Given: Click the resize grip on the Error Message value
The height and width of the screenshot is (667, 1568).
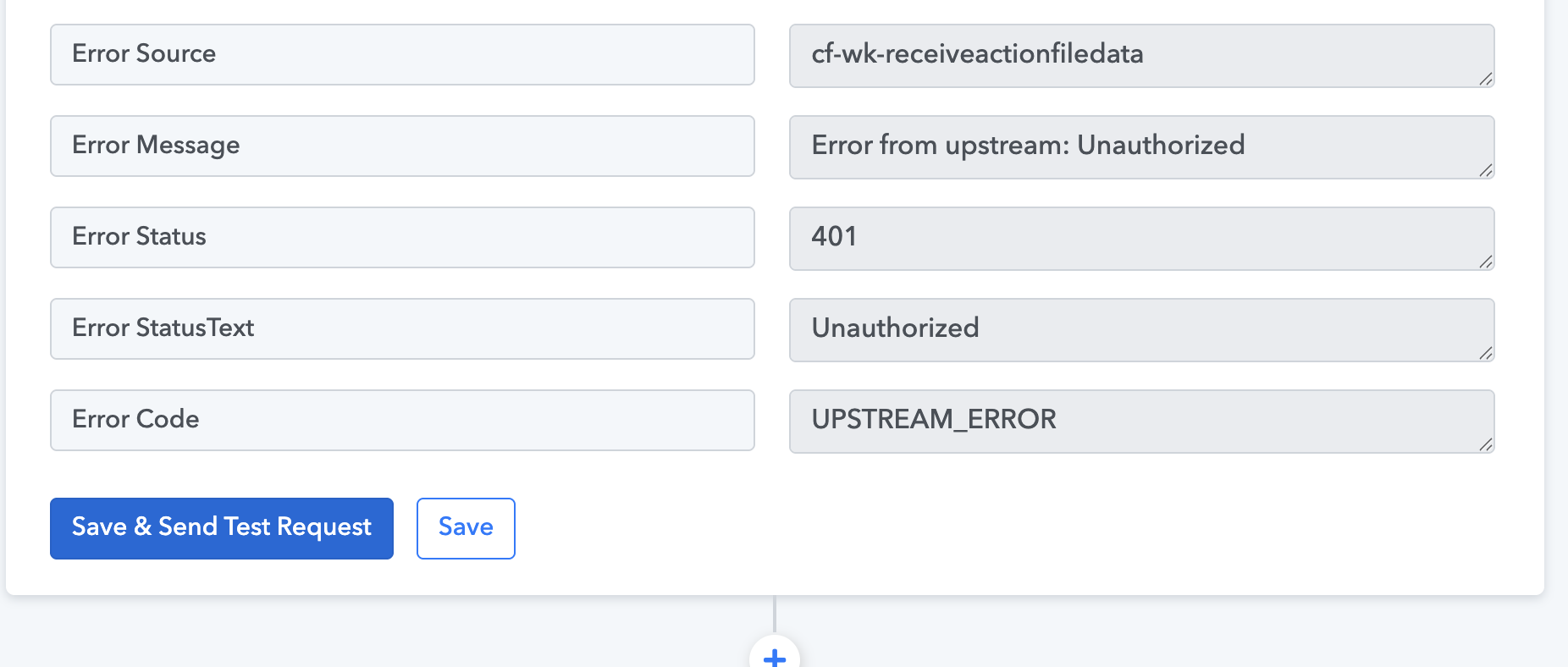Looking at the screenshot, I should pos(1486,170).
